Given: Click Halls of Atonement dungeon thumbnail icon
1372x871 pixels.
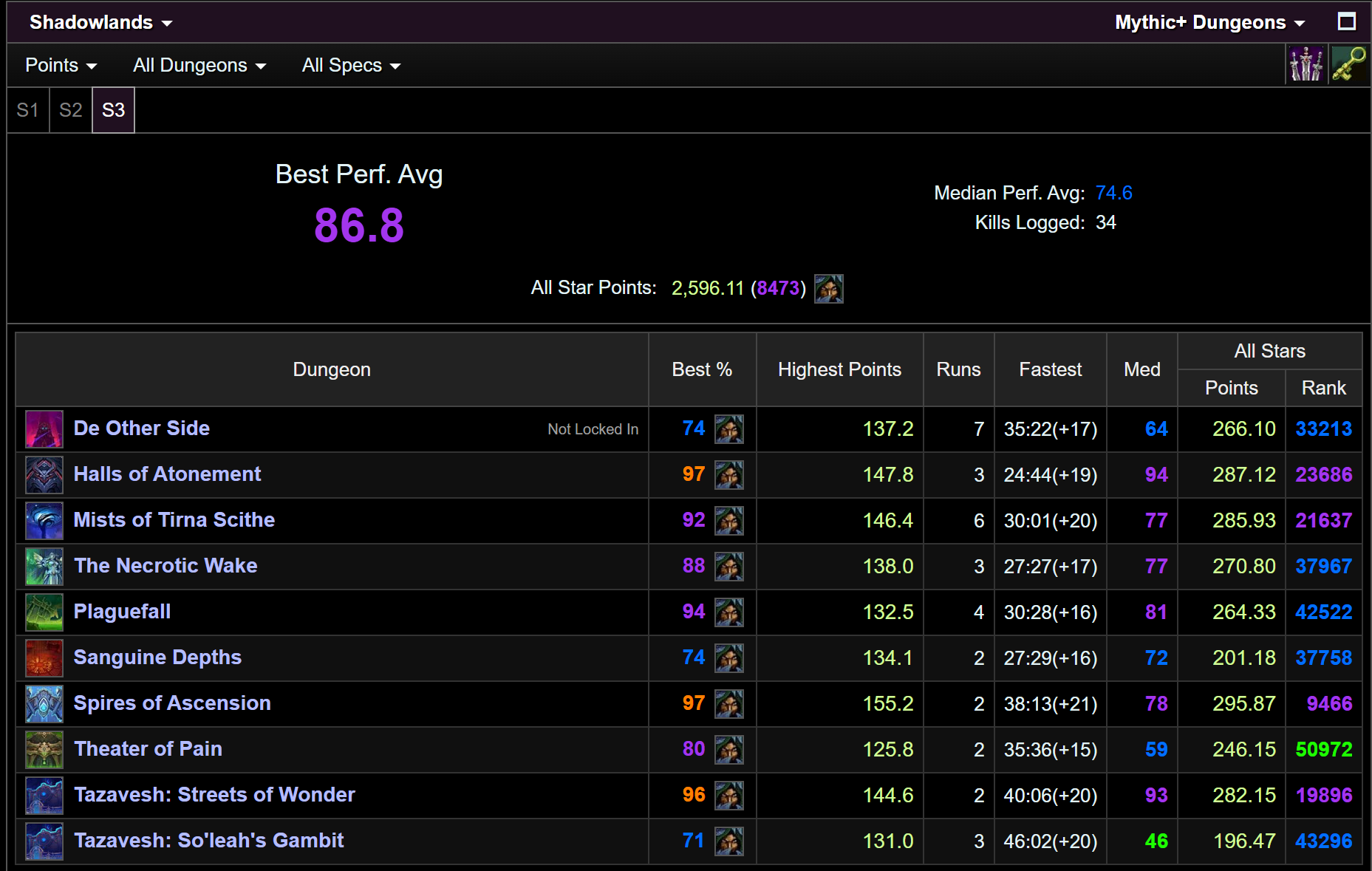Looking at the screenshot, I should pos(44,475).
